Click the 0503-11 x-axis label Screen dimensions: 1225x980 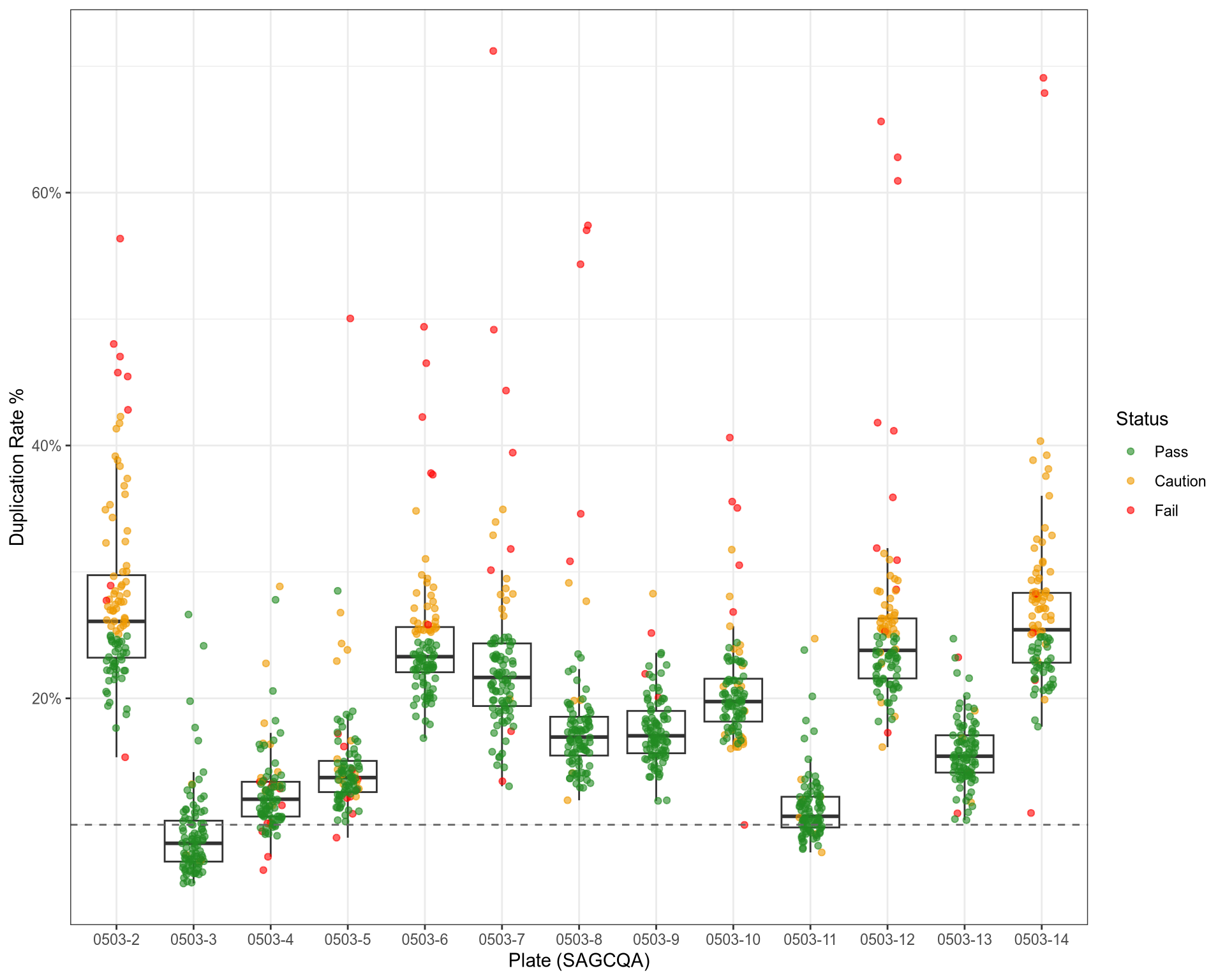(x=810, y=939)
